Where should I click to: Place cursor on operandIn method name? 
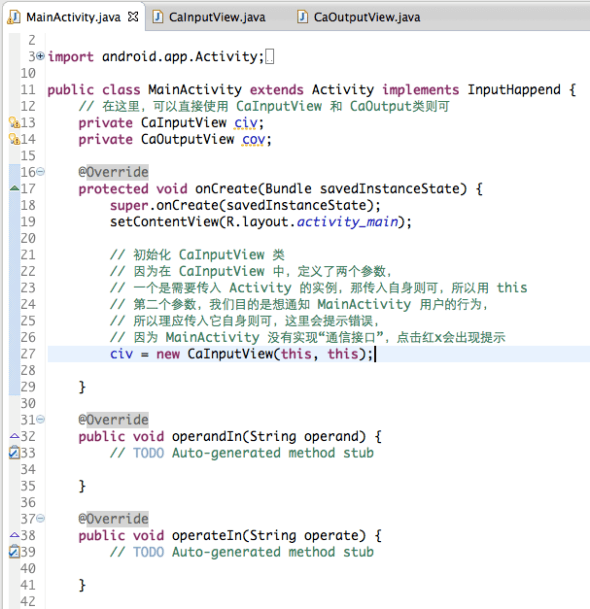coord(207,437)
